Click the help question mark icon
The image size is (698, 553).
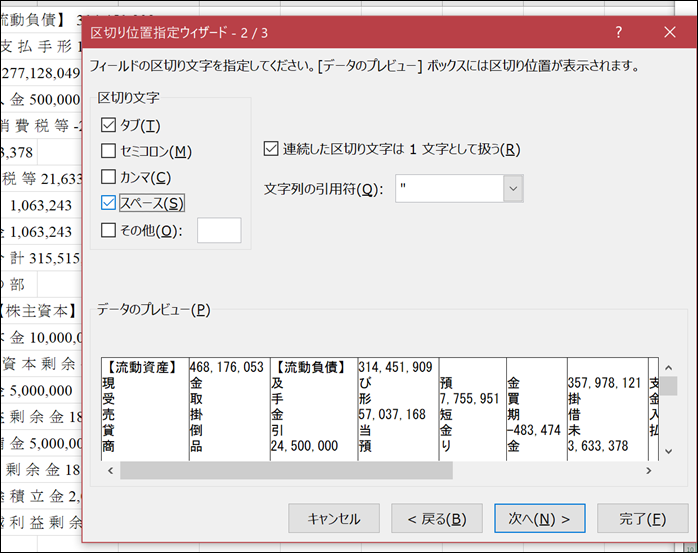tap(619, 32)
